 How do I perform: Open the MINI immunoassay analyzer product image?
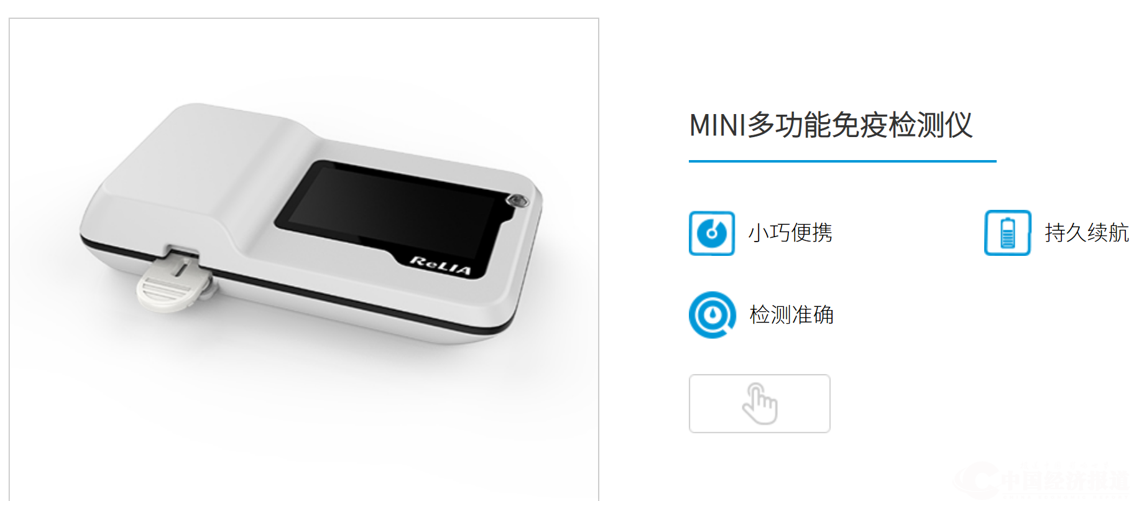point(304,260)
